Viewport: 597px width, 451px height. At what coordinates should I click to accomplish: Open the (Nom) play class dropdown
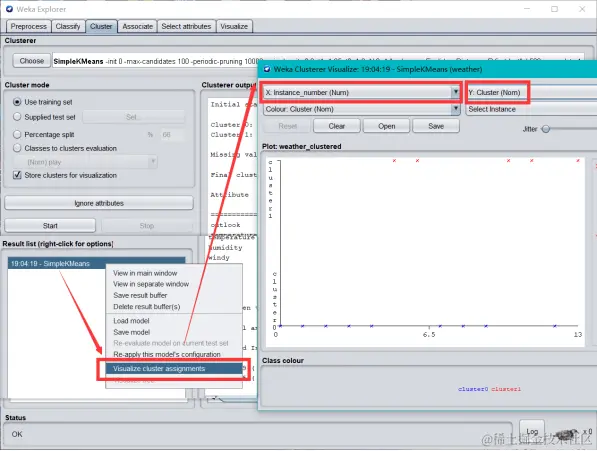(x=85, y=162)
